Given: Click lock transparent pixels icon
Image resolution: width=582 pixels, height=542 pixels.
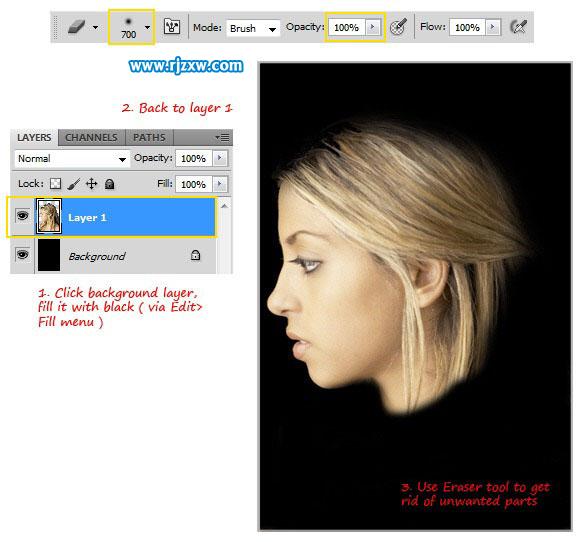Looking at the screenshot, I should pos(55,184).
